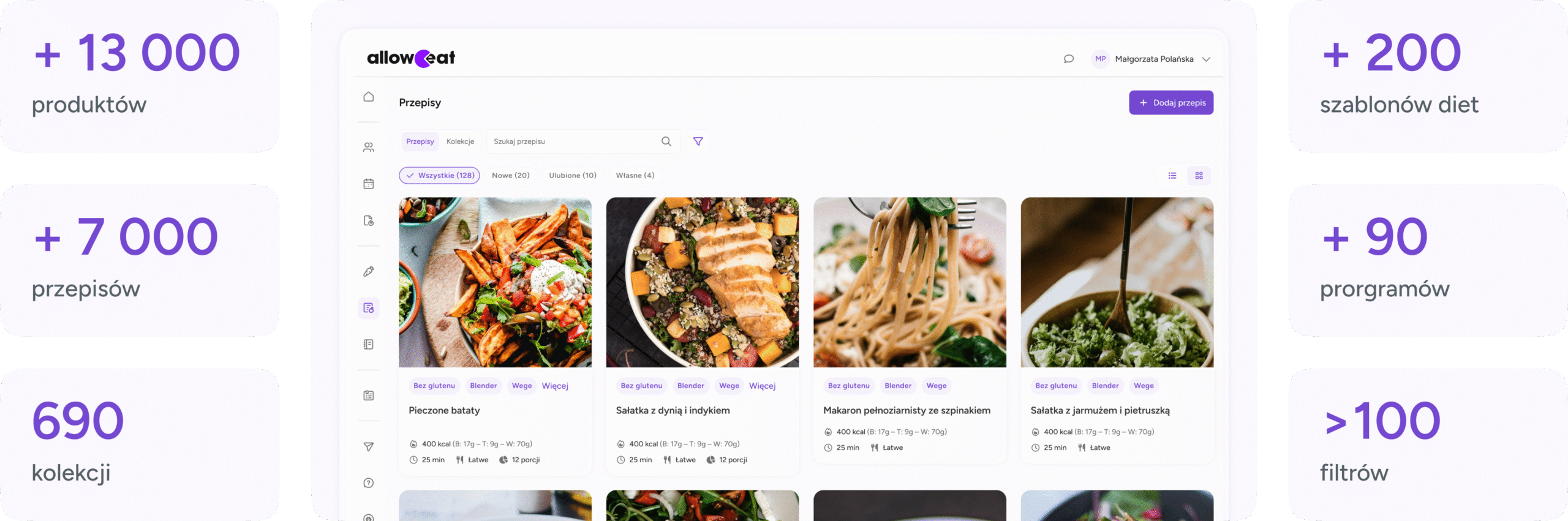
Task: Select Nowe (20) filter chip
Action: coord(511,175)
